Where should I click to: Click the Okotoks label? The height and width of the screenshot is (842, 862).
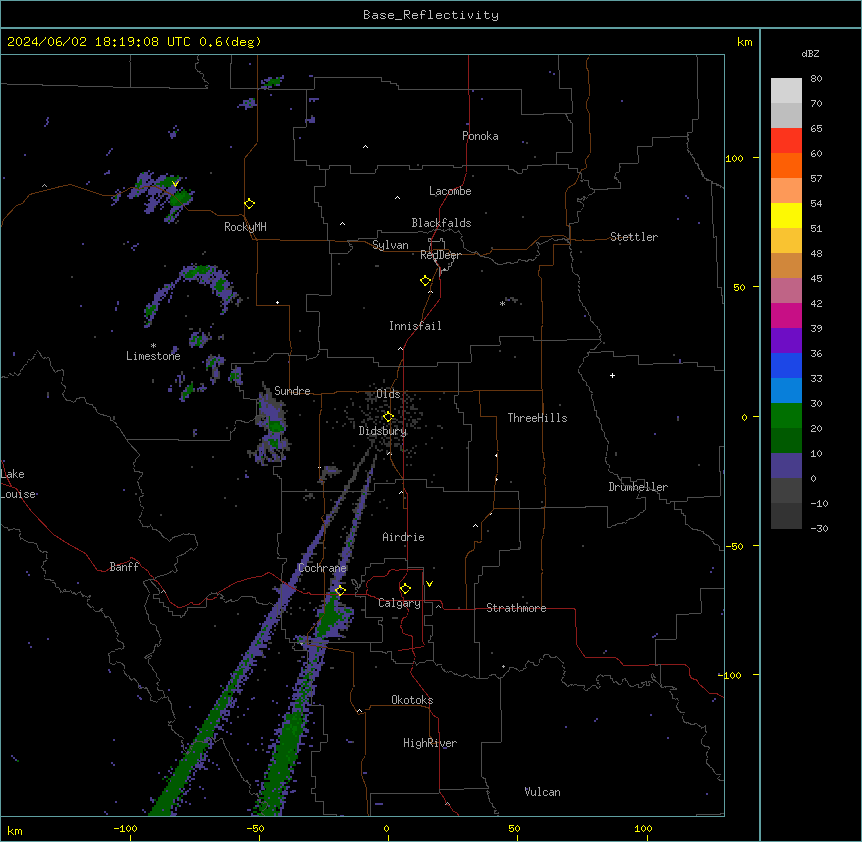tap(412, 700)
